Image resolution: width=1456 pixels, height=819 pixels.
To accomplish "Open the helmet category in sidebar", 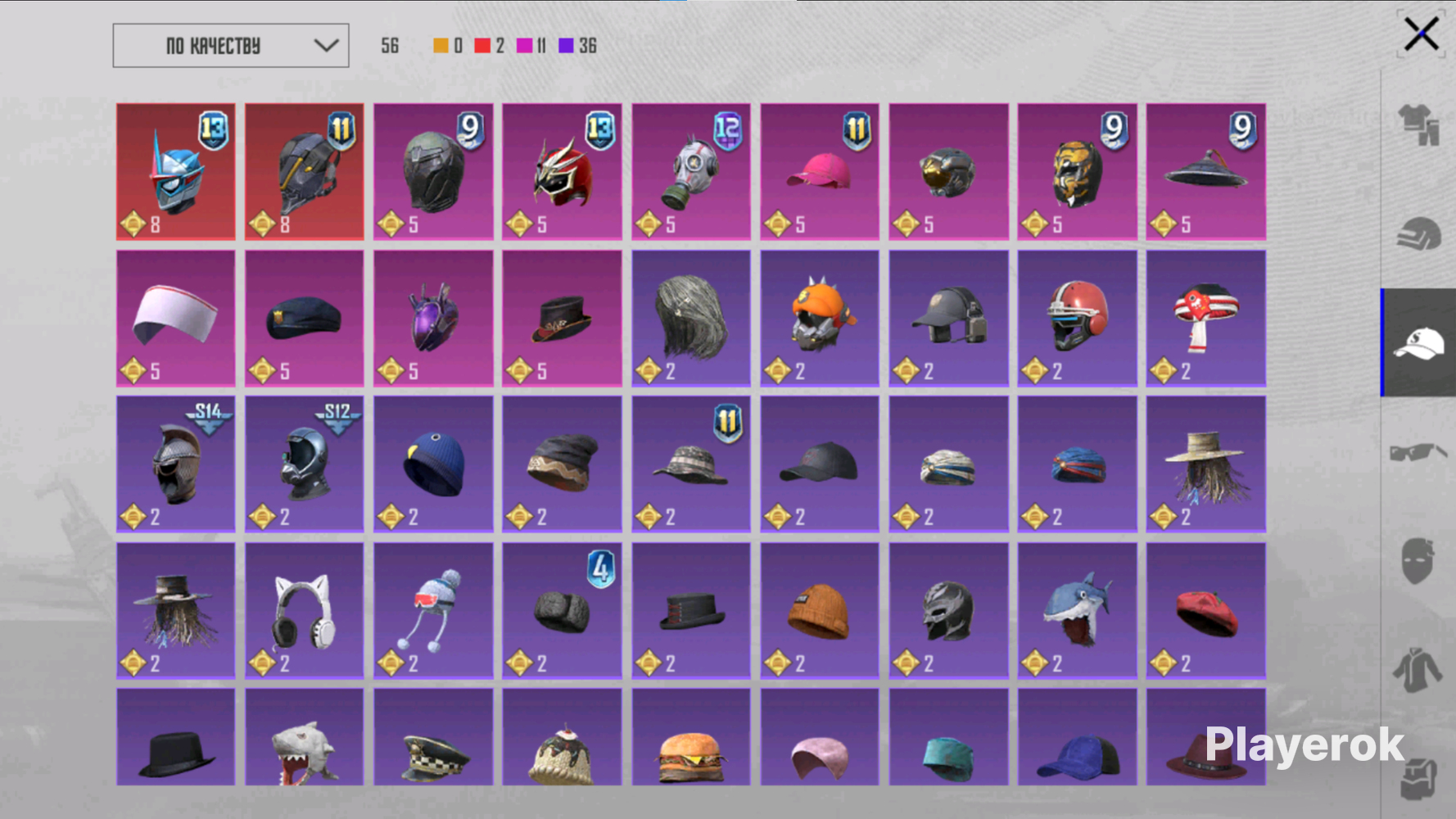I will click(1418, 234).
